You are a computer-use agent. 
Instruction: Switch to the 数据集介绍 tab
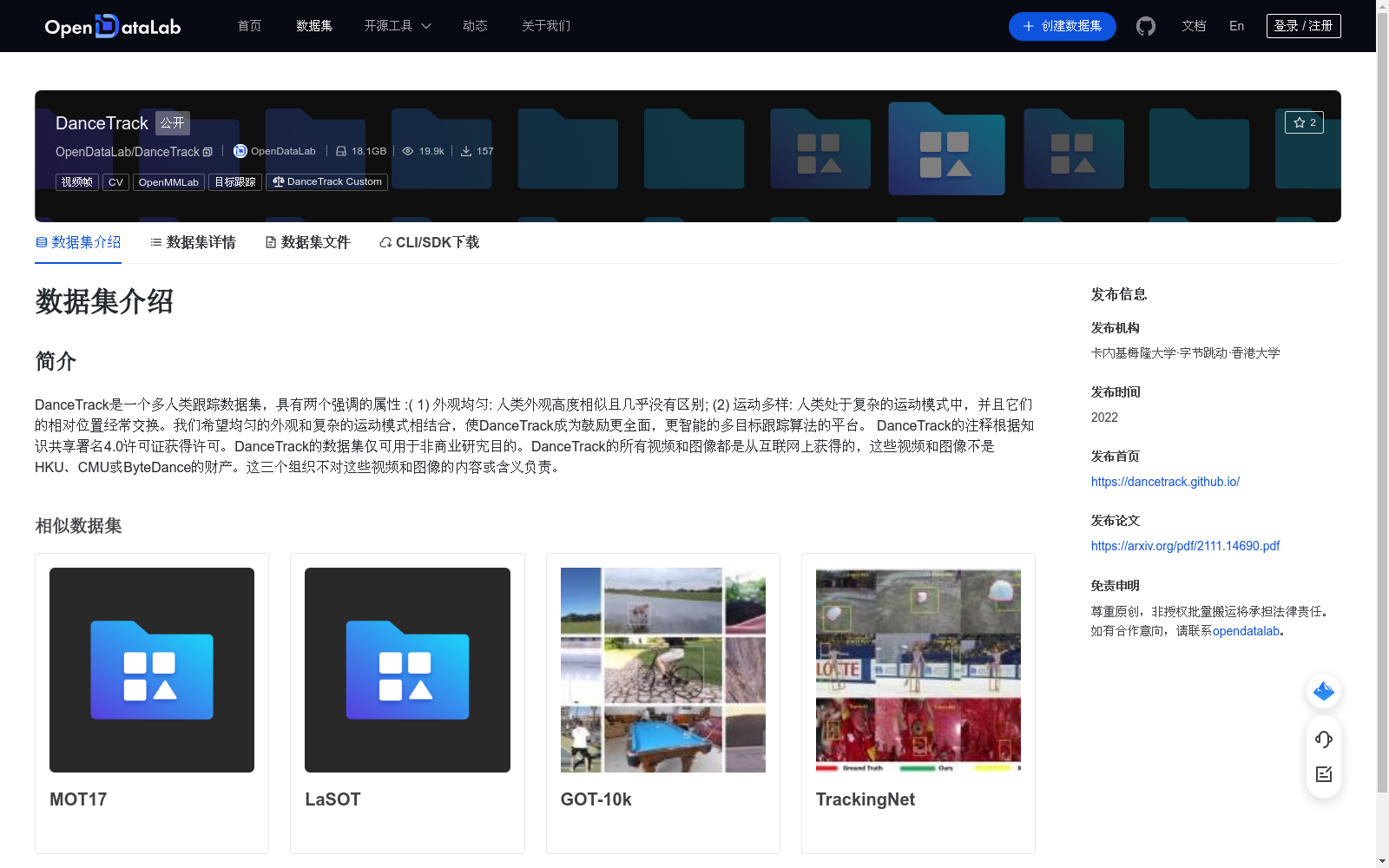point(78,242)
